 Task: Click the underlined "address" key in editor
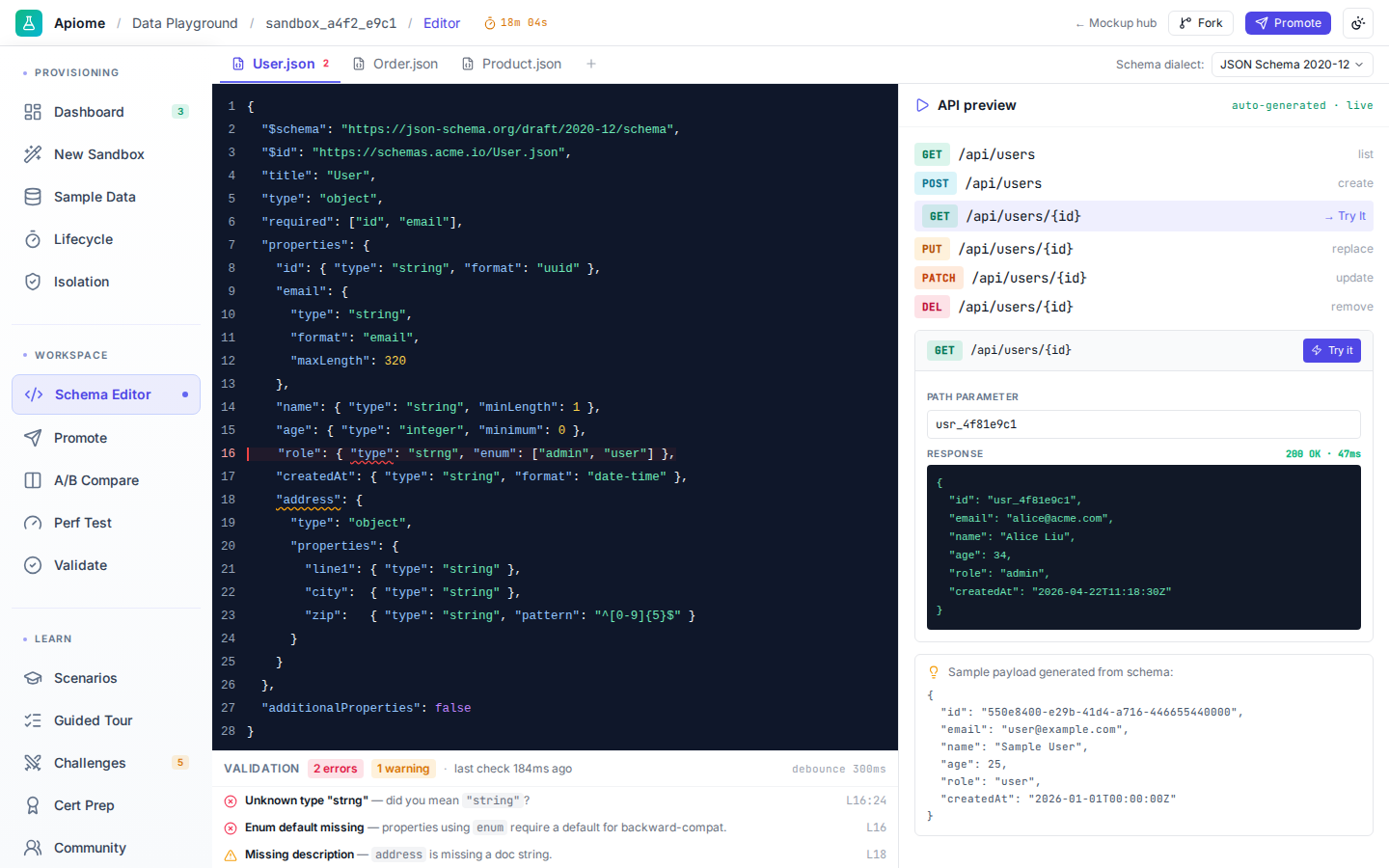coord(309,500)
